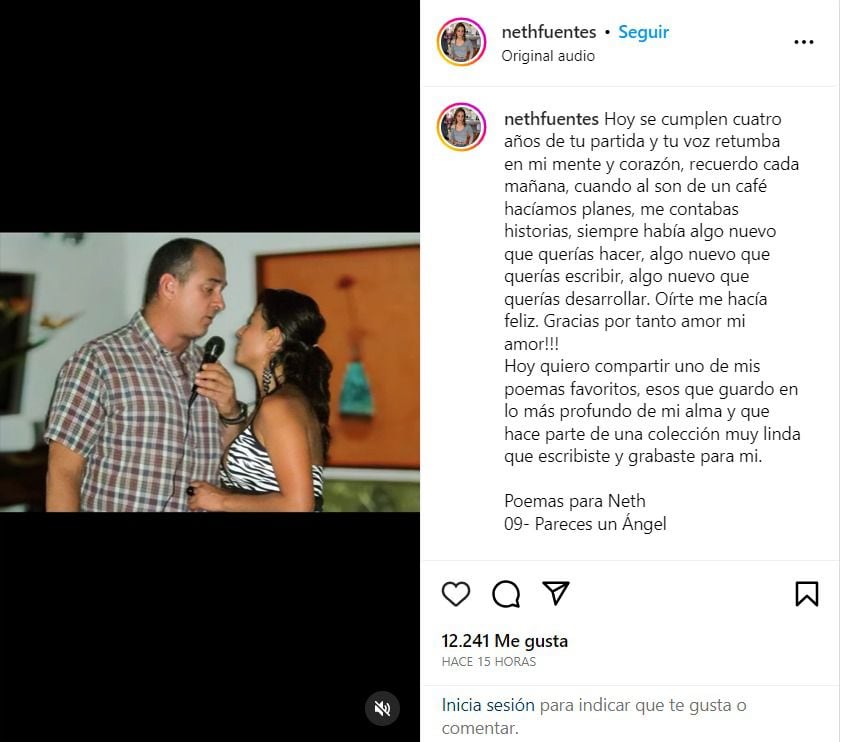Save the post with the bookmark icon

point(807,594)
